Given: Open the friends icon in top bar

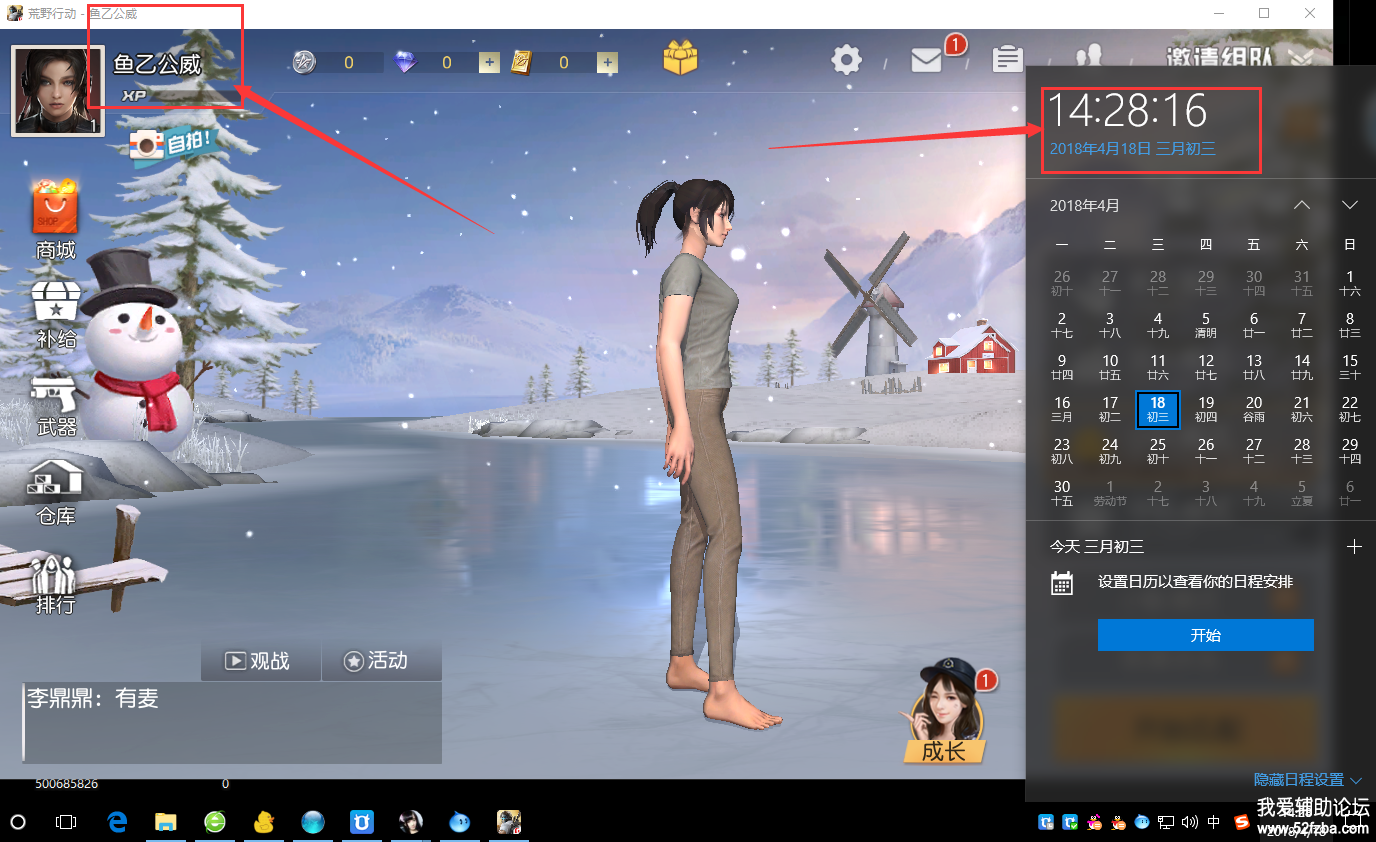Looking at the screenshot, I should (x=1088, y=55).
